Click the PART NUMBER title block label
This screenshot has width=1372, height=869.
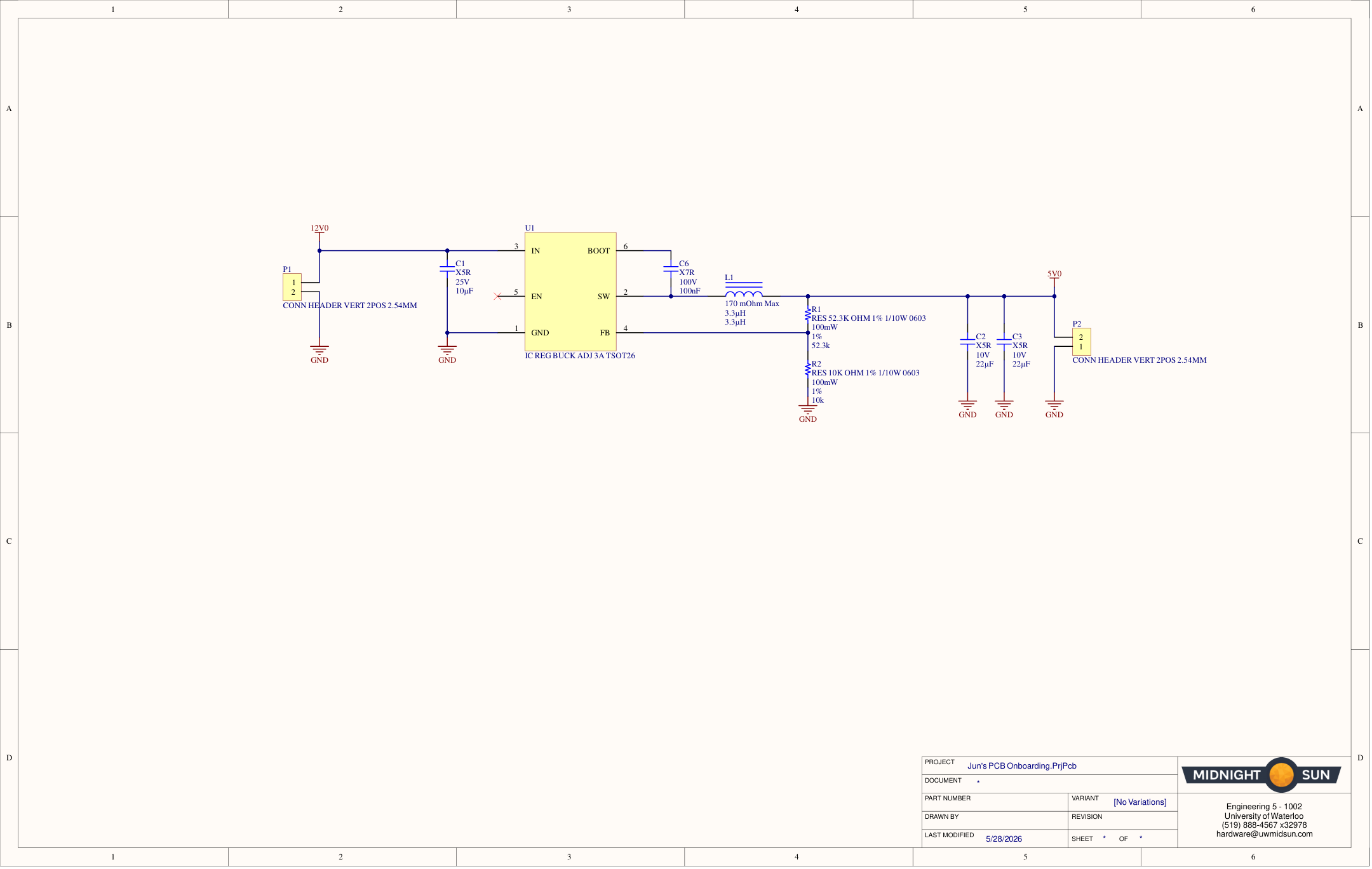948,798
